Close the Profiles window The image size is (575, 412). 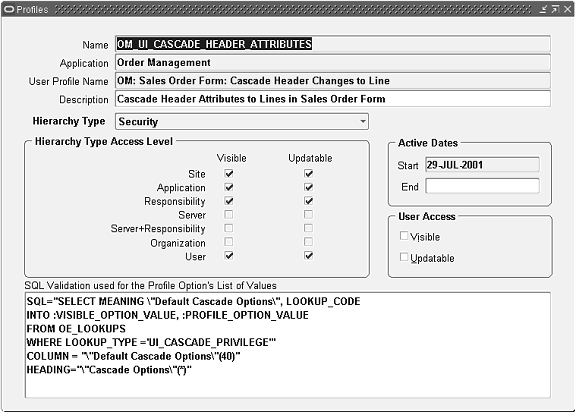[567, 9]
